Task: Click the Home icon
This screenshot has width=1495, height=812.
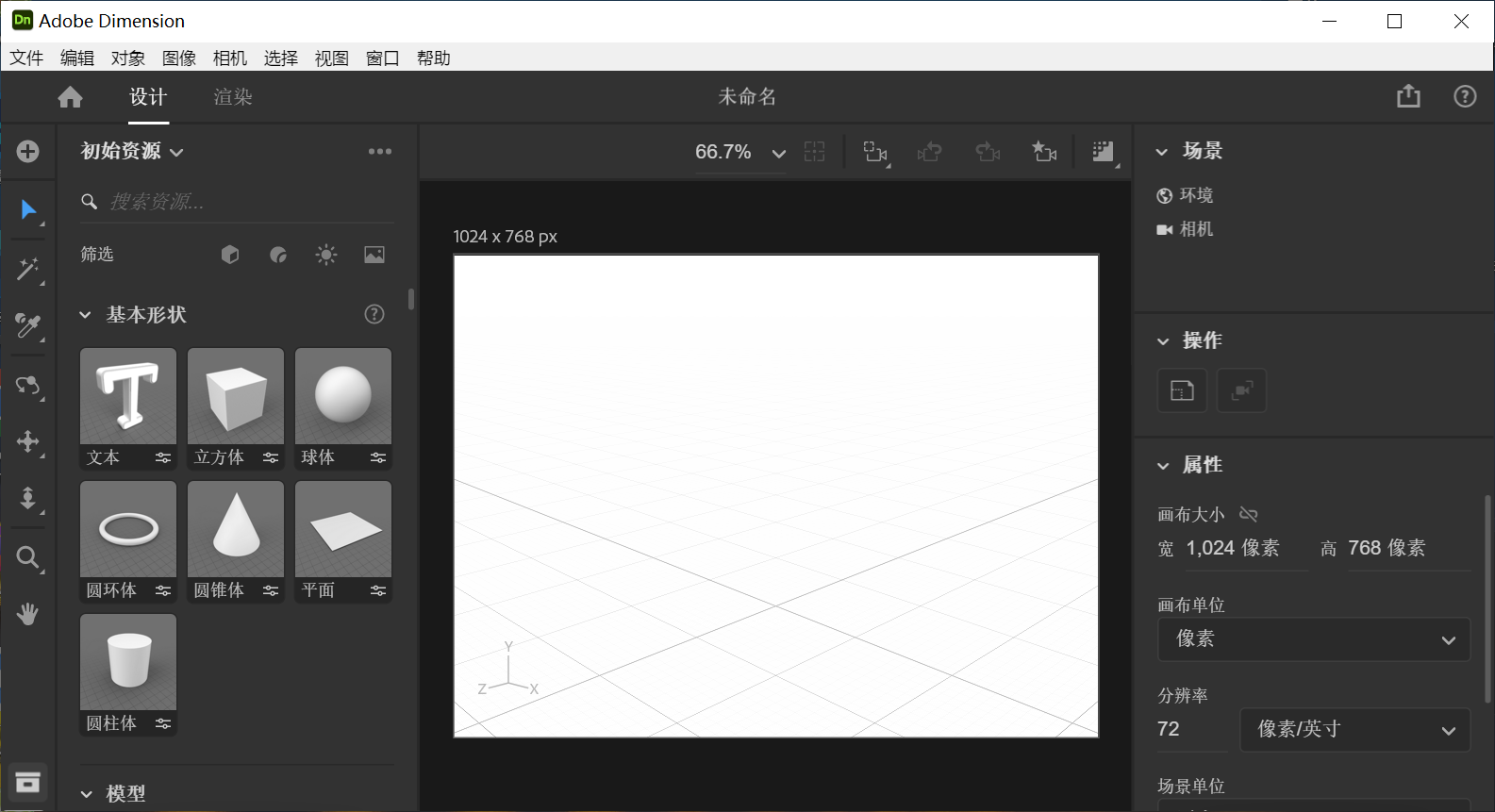Action: (70, 97)
